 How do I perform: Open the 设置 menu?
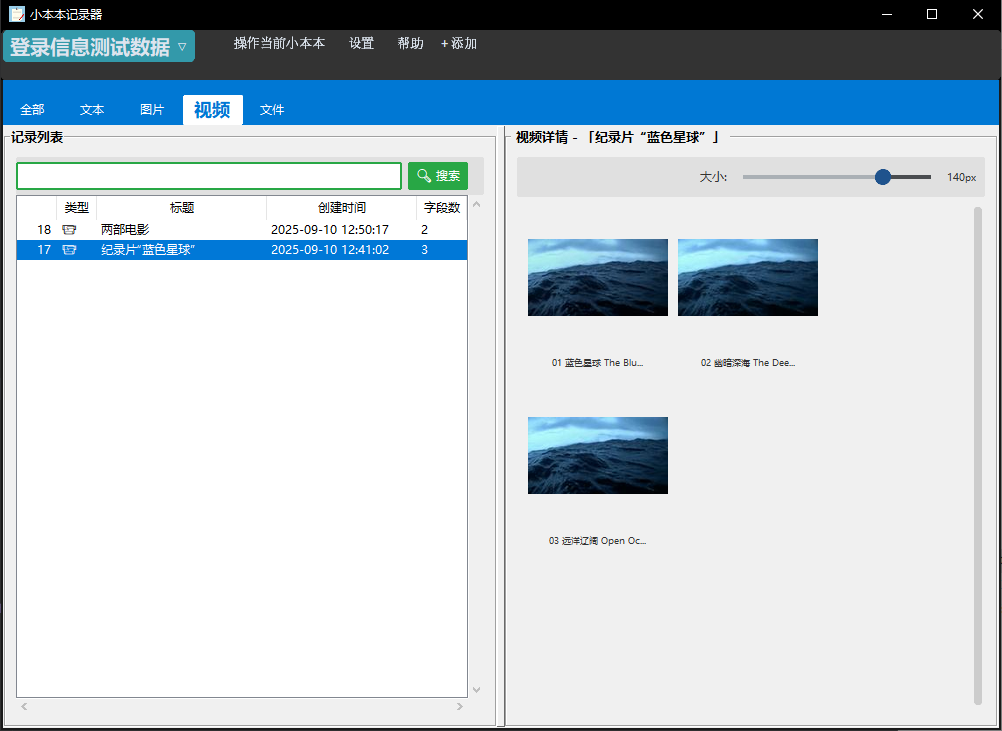point(361,44)
